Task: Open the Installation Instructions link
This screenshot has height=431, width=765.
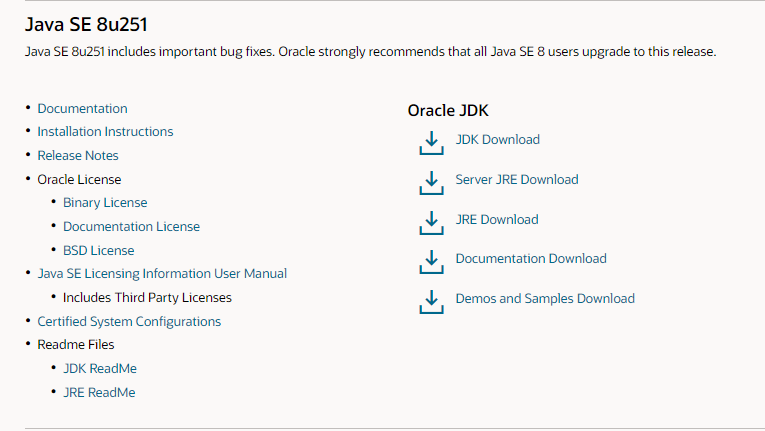Action: coord(105,132)
